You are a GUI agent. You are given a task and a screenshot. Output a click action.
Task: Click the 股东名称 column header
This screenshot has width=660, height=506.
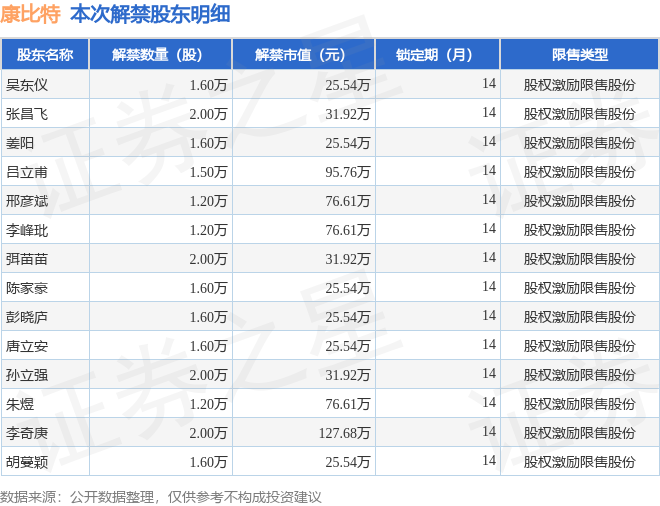(x=45, y=54)
